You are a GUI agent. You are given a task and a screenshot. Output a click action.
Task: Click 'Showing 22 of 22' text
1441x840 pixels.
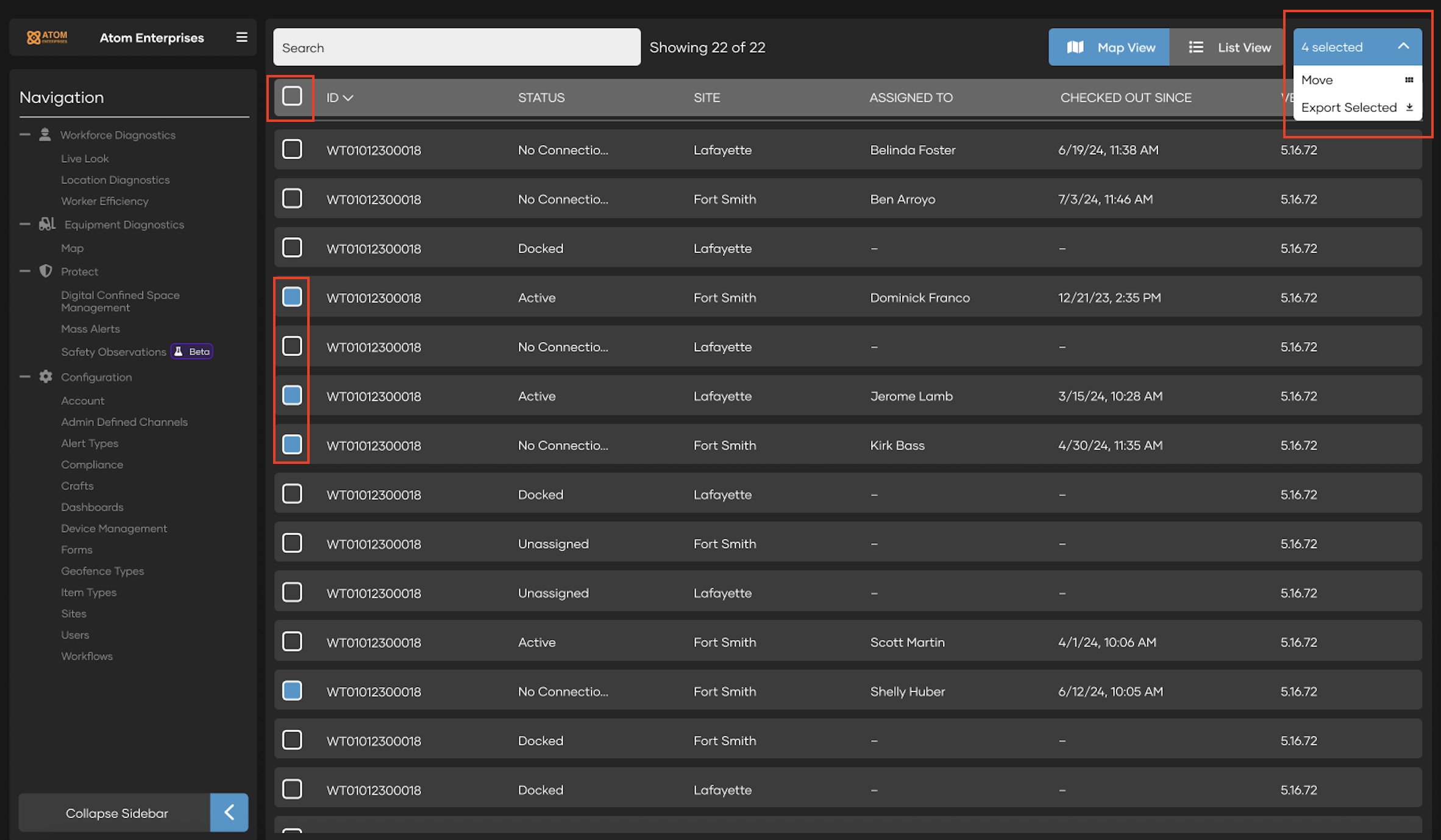click(707, 47)
